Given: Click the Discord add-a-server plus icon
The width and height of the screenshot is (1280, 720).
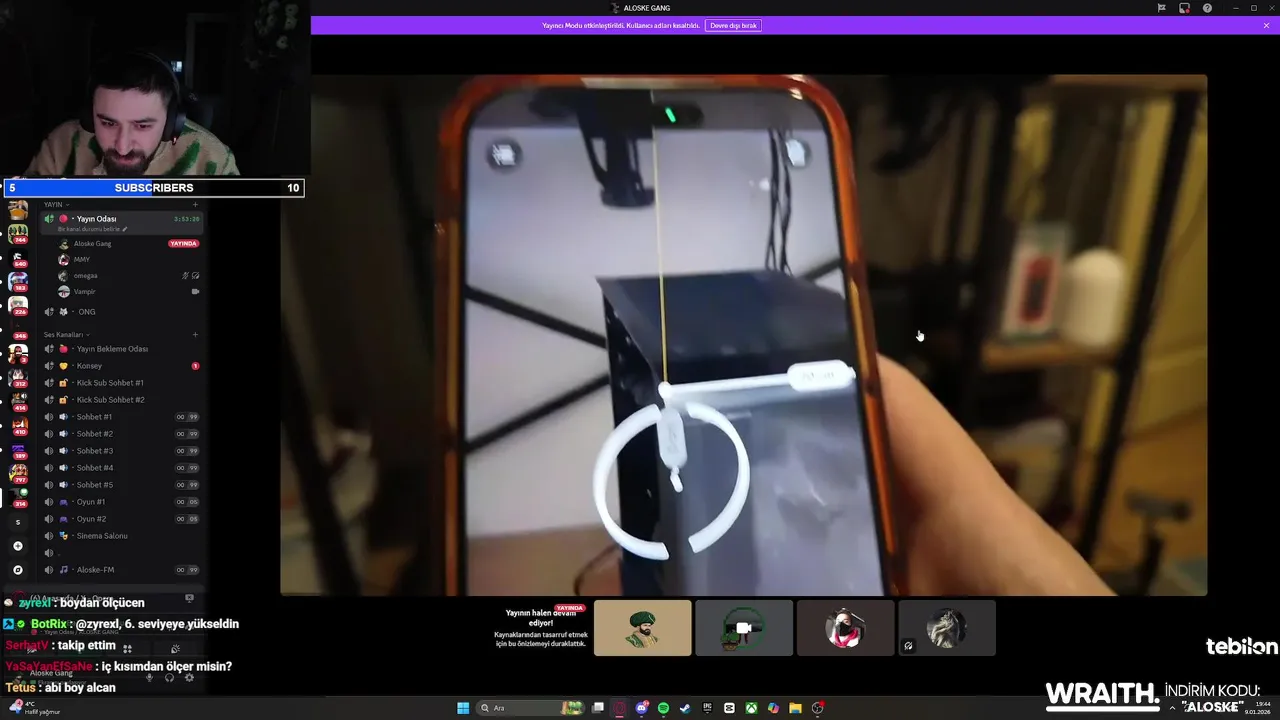Looking at the screenshot, I should click(x=17, y=546).
